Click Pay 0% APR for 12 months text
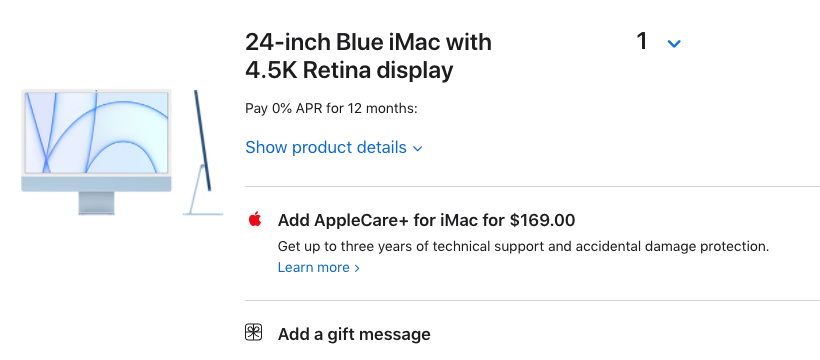The height and width of the screenshot is (360, 820). [x=332, y=109]
